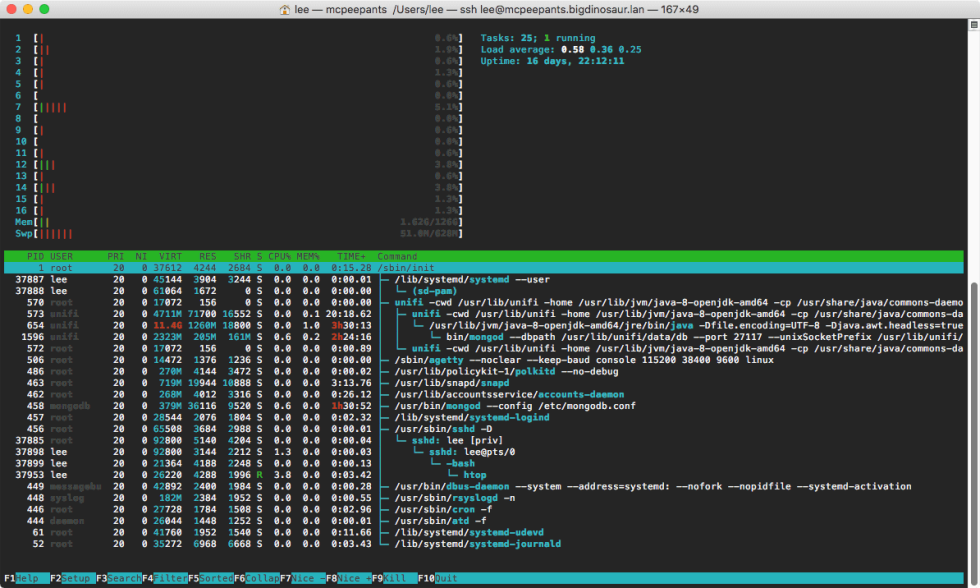Select the systemd --user process row
980x588 pixels.
(484, 279)
